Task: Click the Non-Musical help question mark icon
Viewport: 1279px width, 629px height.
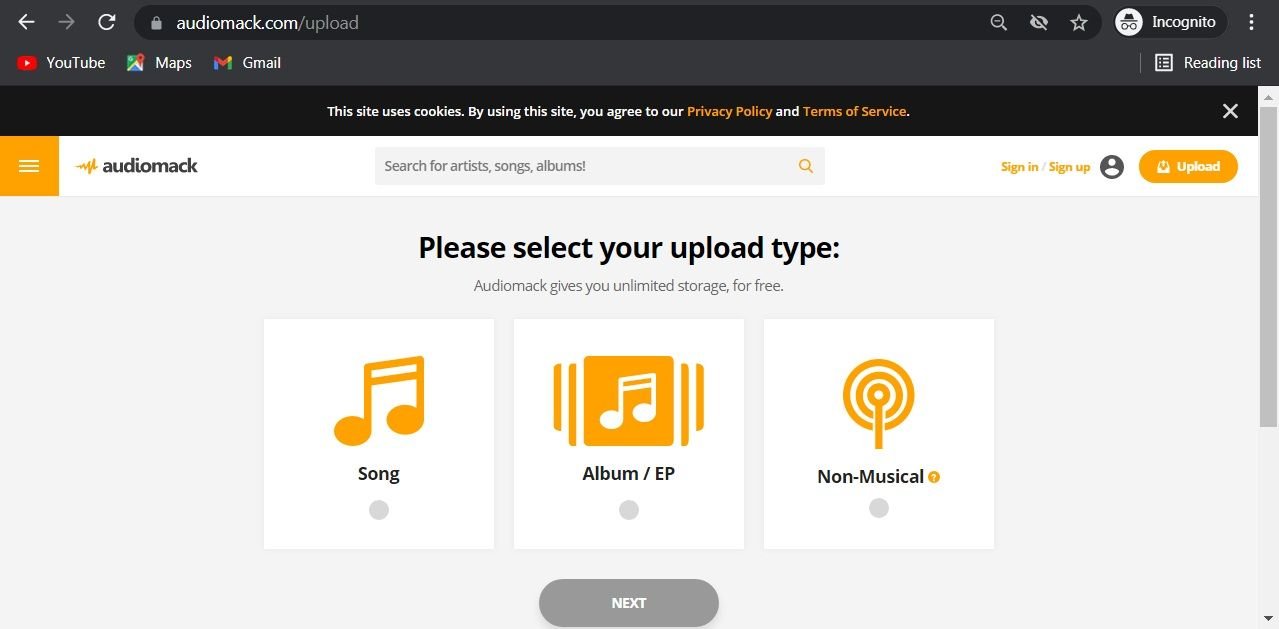Action: coord(934,477)
